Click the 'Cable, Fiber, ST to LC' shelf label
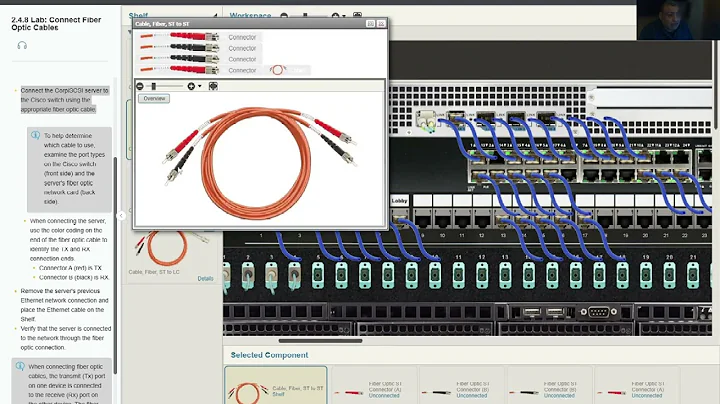Screen dimensions: 720x404 pos(154,272)
